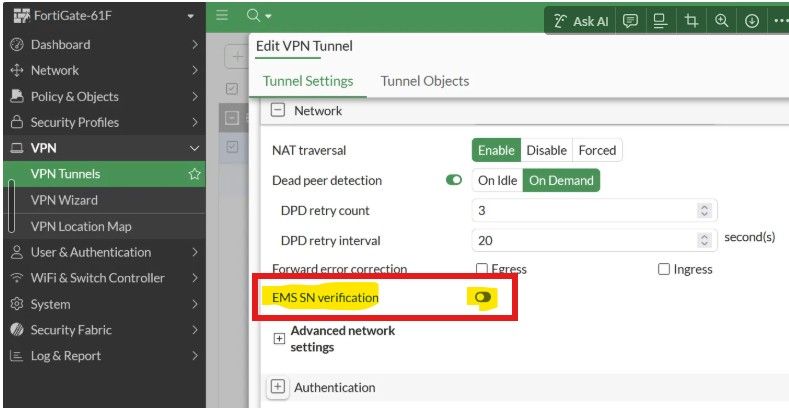Click the Security Profiles lock icon
This screenshot has height=408, width=789.
(x=17, y=122)
